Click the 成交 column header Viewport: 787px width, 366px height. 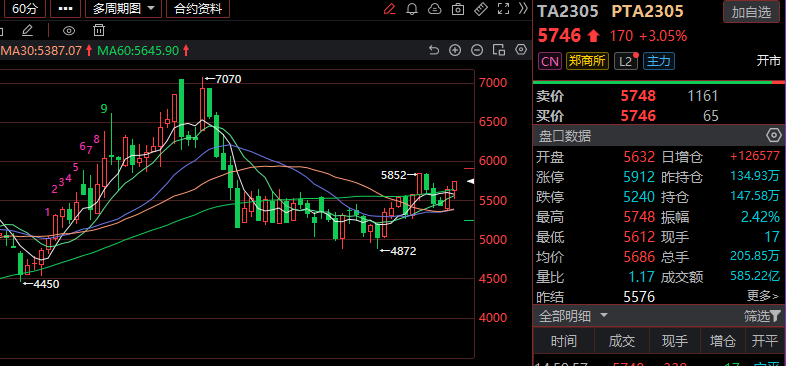click(622, 342)
